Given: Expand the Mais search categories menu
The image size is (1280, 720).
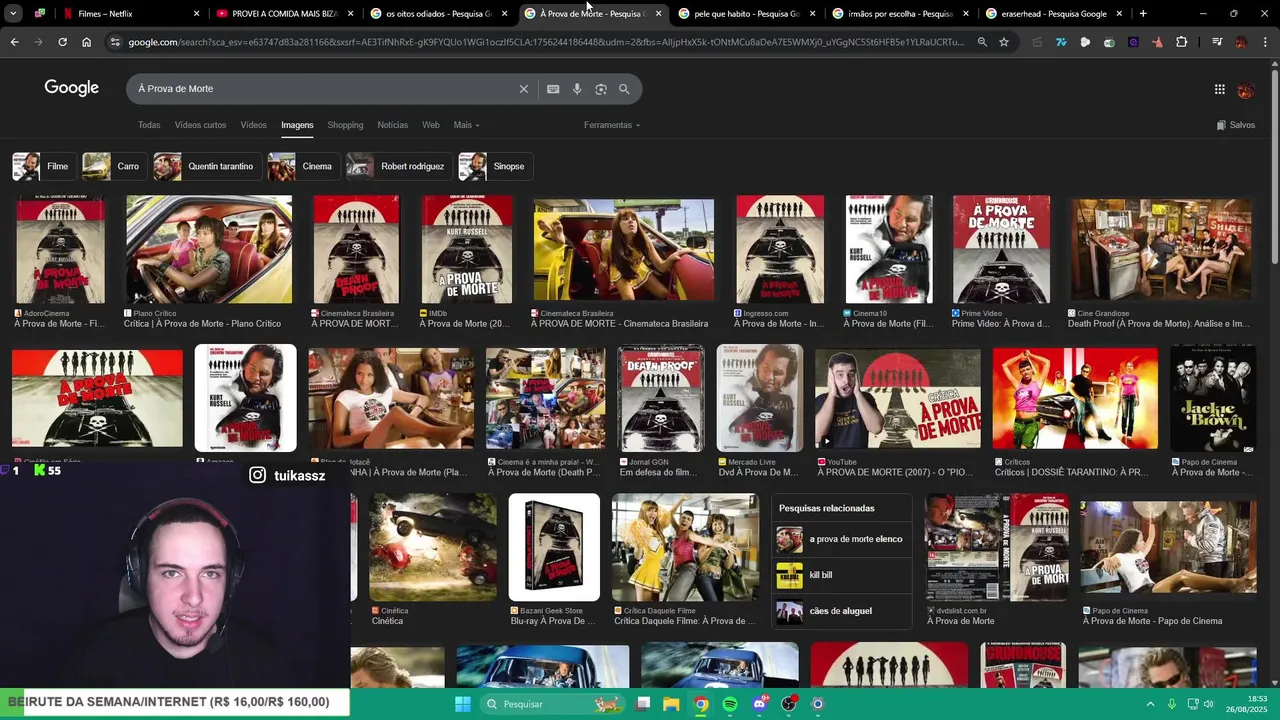Looking at the screenshot, I should pyautogui.click(x=466, y=125).
